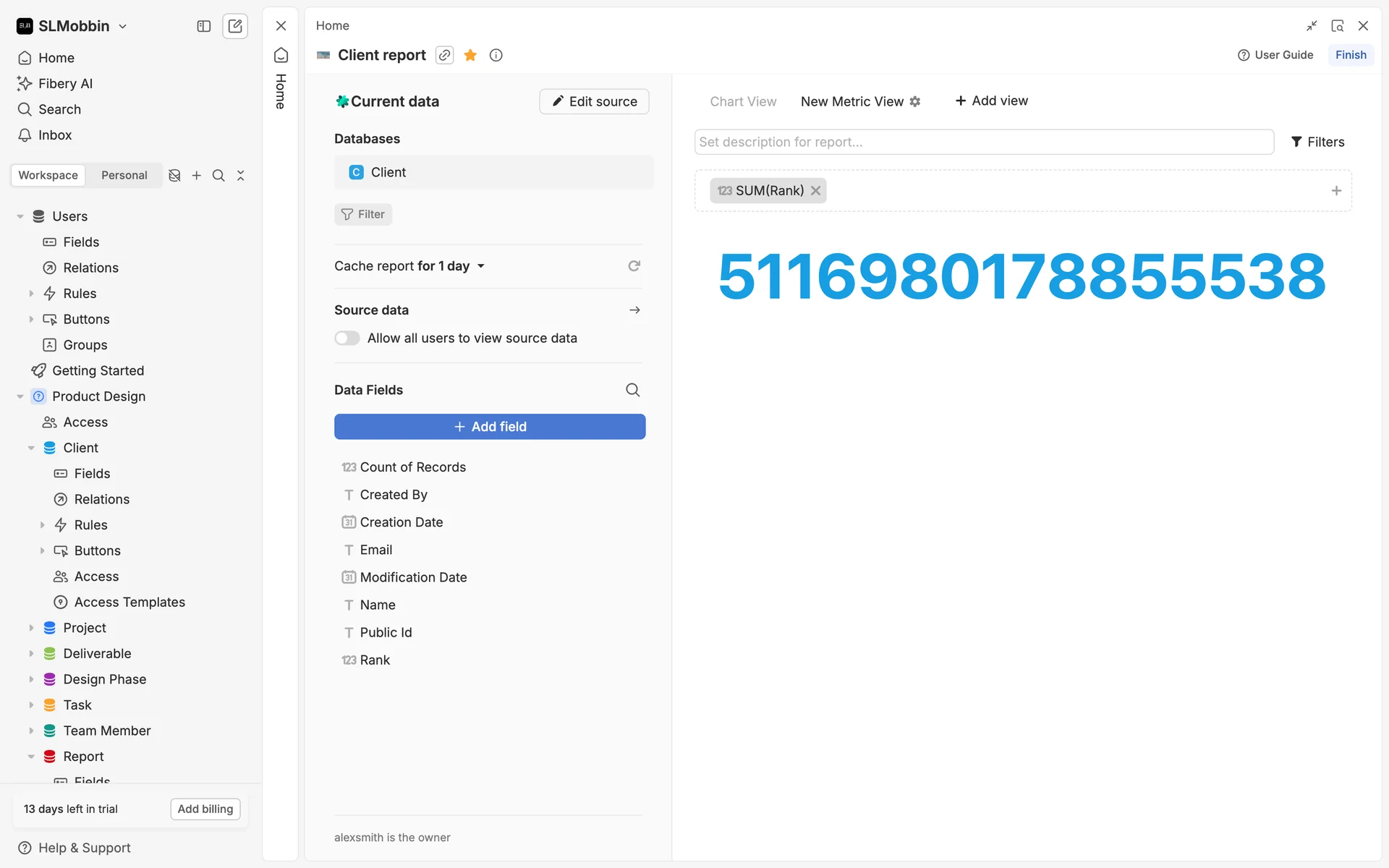Click the Add field button
Screen dimensions: 1389x868
coord(490,427)
